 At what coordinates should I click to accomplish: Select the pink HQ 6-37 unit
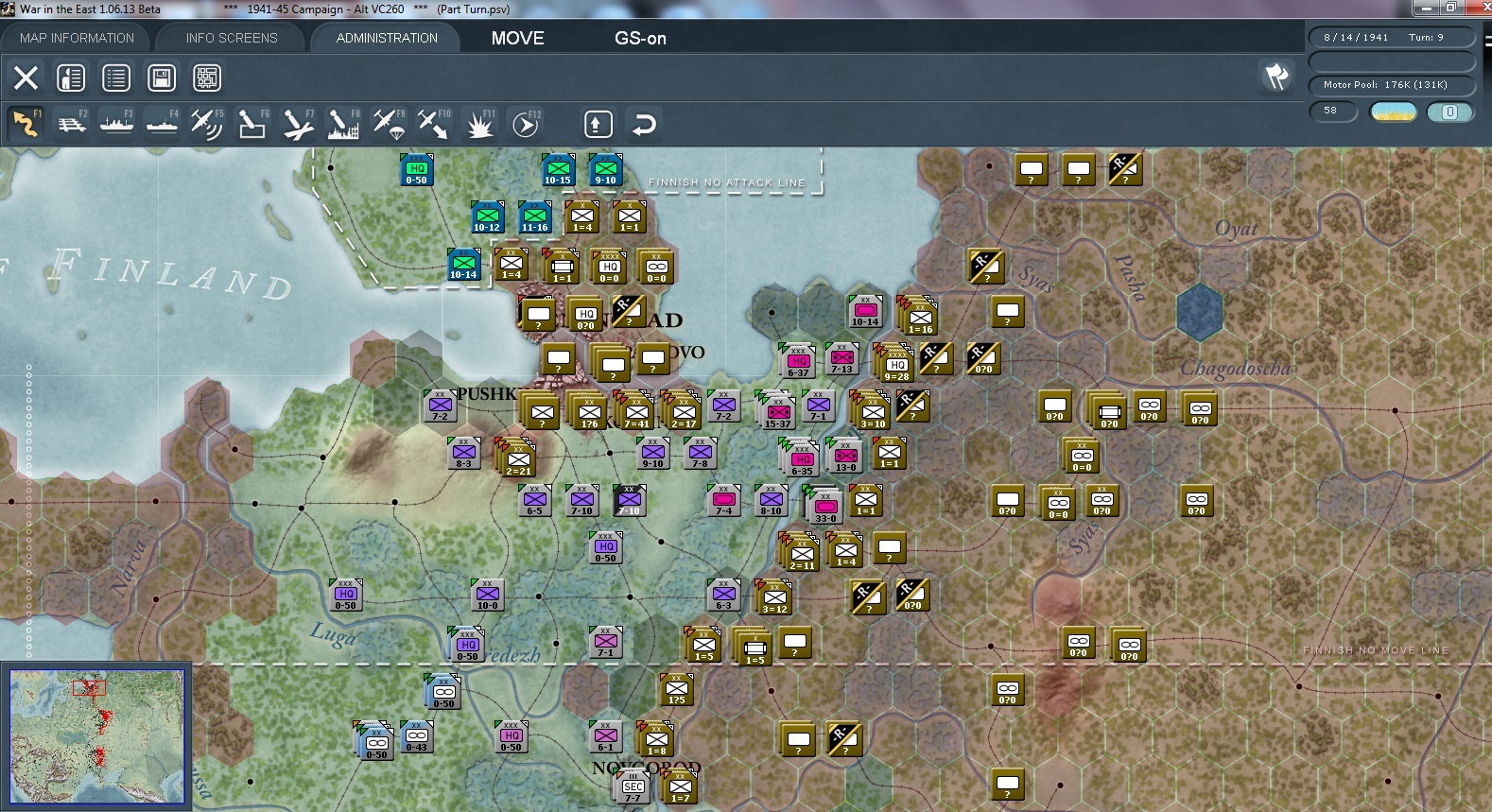(x=797, y=362)
